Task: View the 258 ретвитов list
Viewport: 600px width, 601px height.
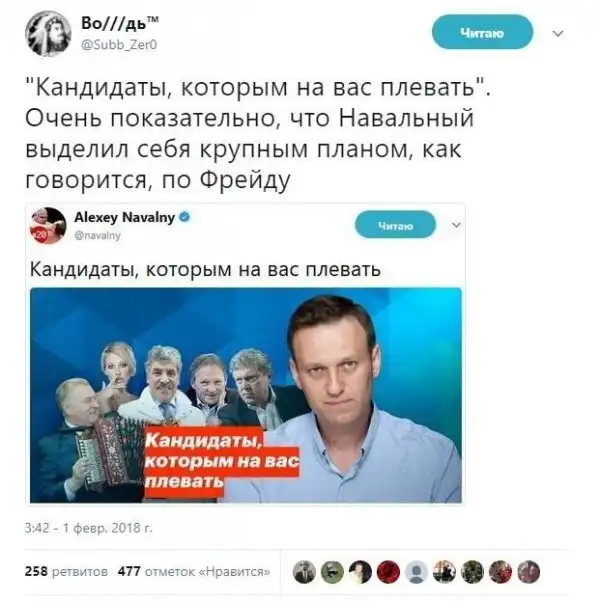Action: coord(66,571)
